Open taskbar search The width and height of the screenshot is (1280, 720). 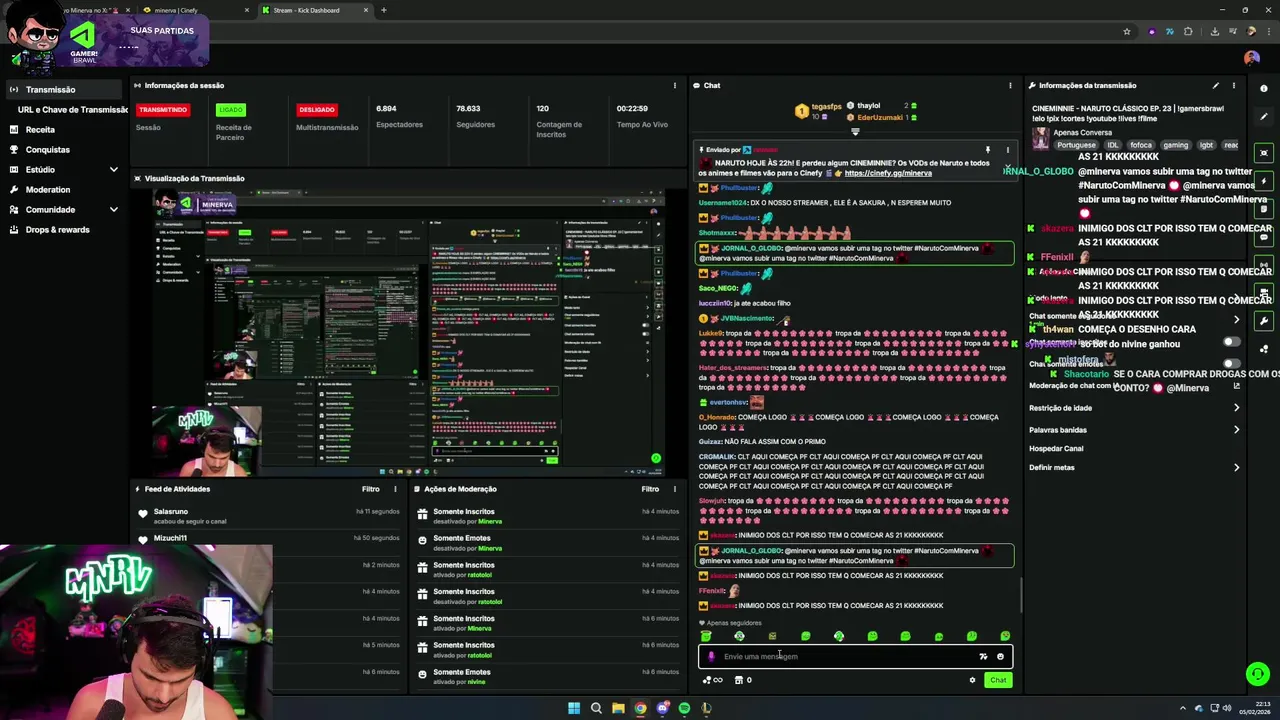(x=596, y=708)
